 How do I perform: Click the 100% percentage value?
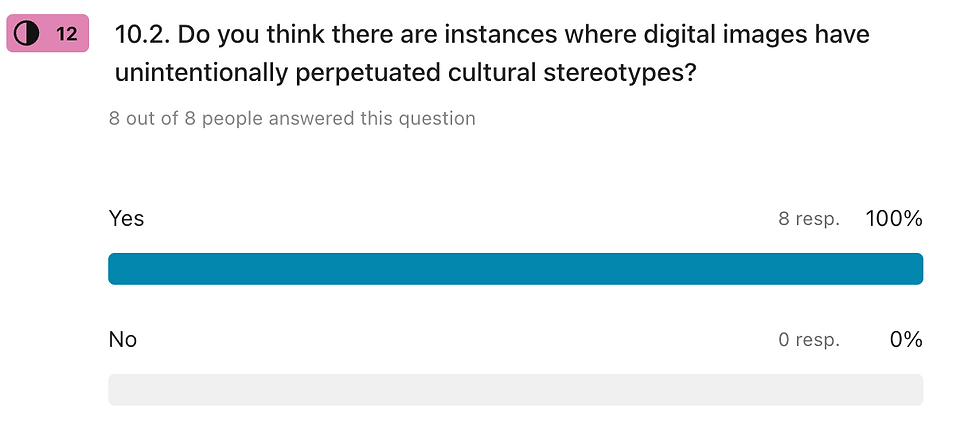[894, 219]
